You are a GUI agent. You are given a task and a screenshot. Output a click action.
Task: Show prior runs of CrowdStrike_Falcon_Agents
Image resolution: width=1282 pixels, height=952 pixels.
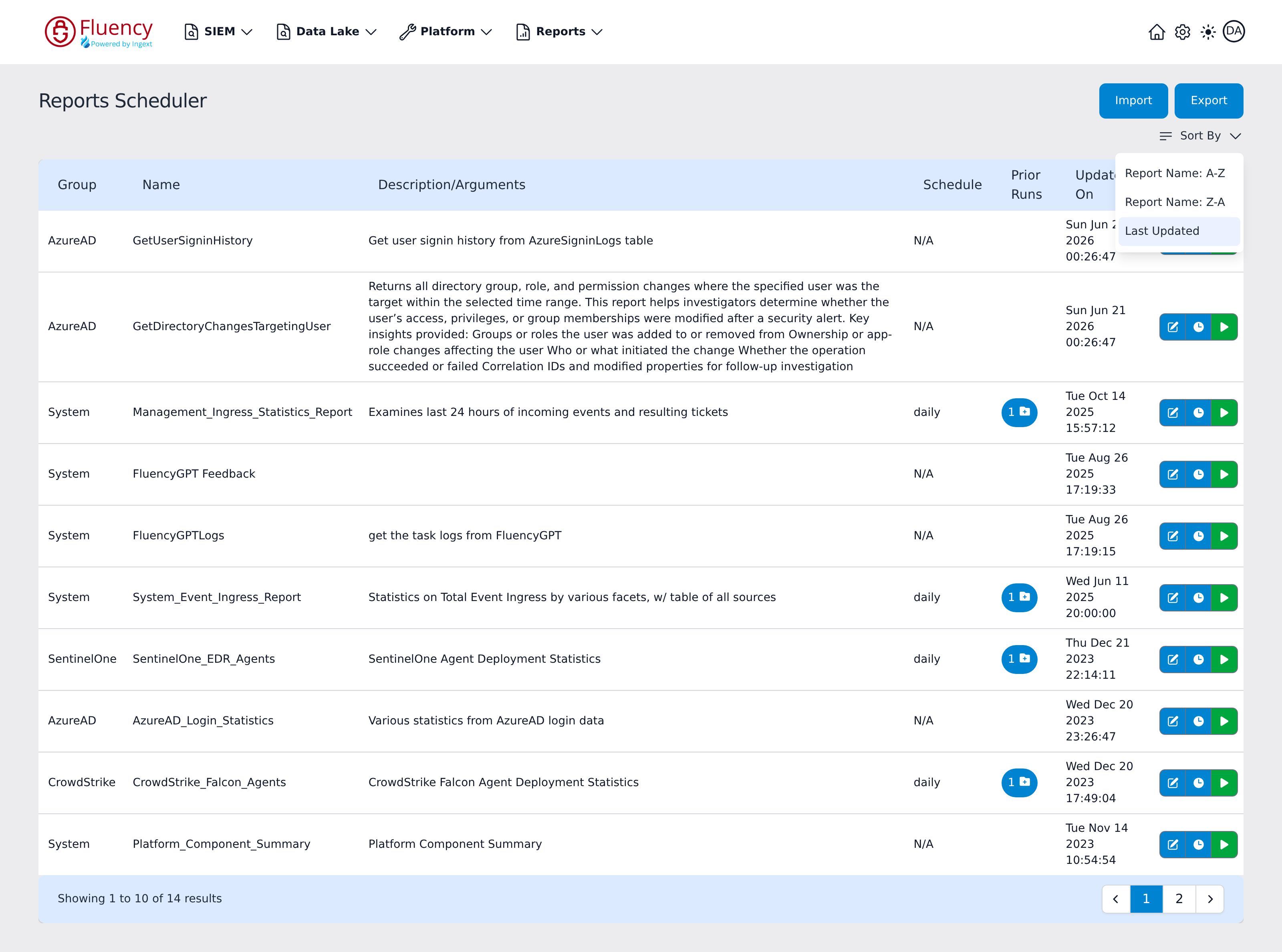point(1019,782)
